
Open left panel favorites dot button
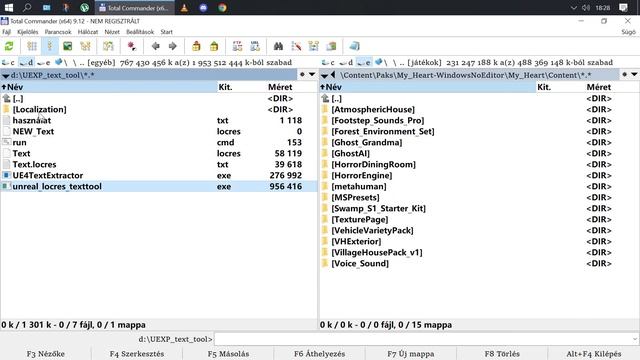[x=302, y=75]
